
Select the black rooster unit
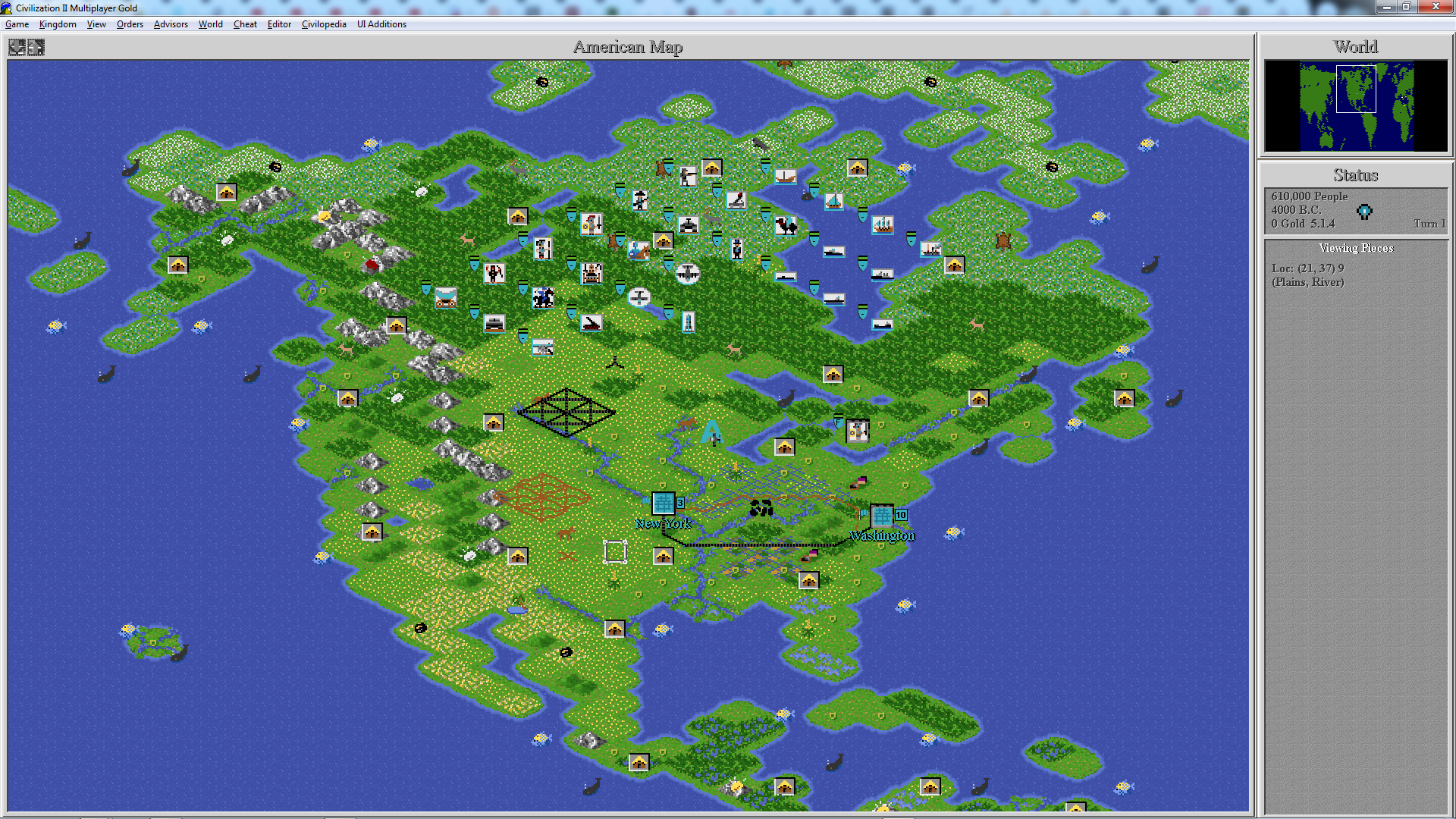[x=786, y=225]
